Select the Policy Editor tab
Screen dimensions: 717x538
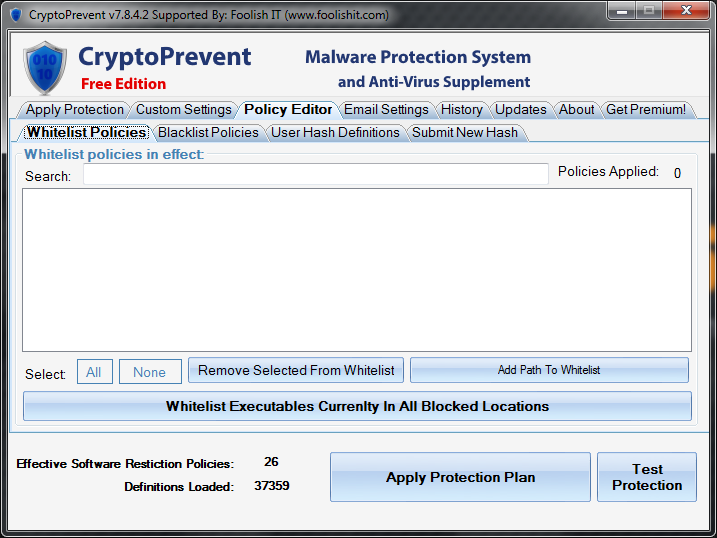click(x=288, y=110)
